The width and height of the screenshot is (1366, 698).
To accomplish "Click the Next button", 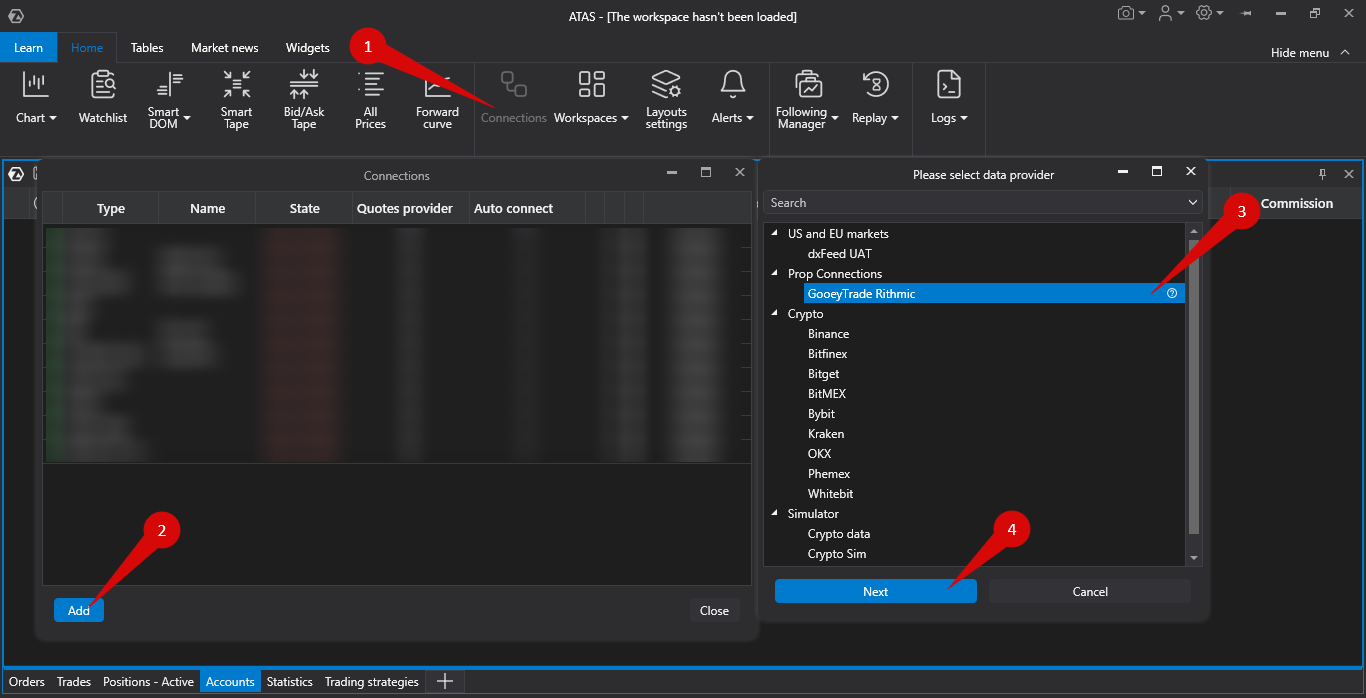I will [x=876, y=591].
